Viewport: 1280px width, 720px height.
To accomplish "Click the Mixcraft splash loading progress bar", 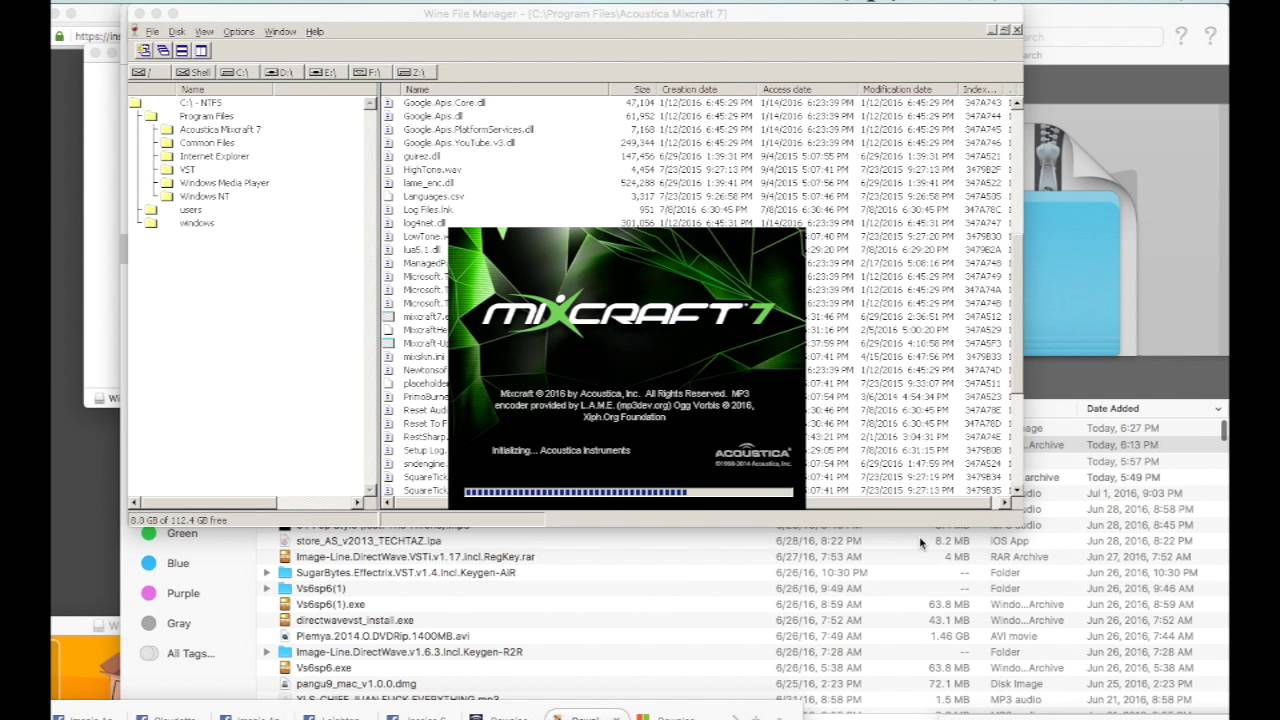I will pos(628,492).
